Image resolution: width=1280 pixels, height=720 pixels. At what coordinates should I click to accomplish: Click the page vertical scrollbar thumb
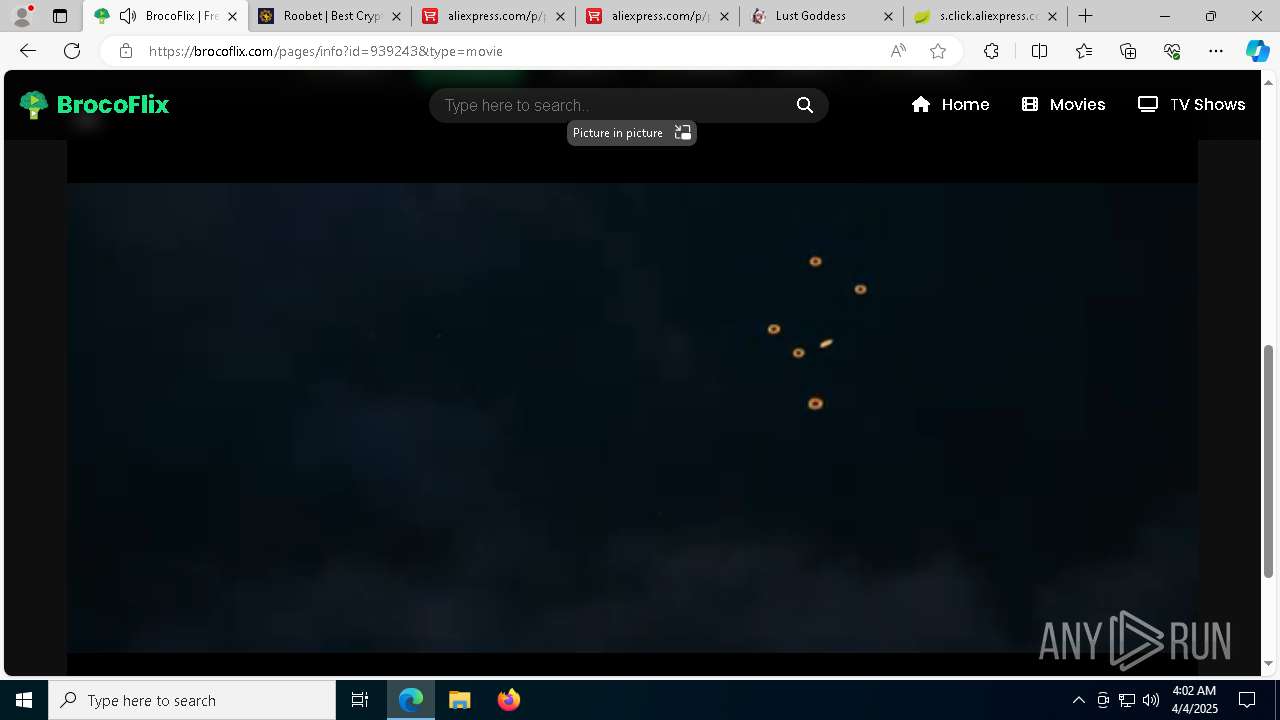click(1269, 462)
